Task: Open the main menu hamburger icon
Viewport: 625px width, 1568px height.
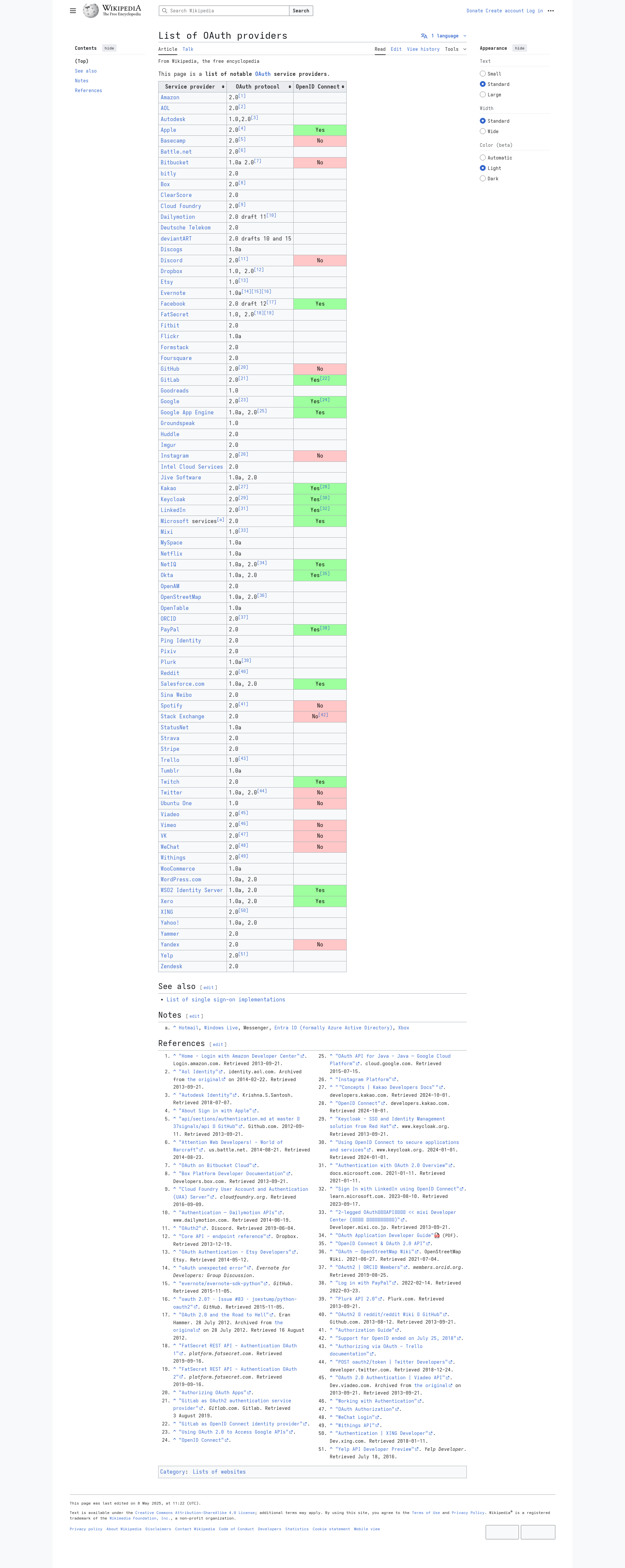Action: (x=73, y=10)
